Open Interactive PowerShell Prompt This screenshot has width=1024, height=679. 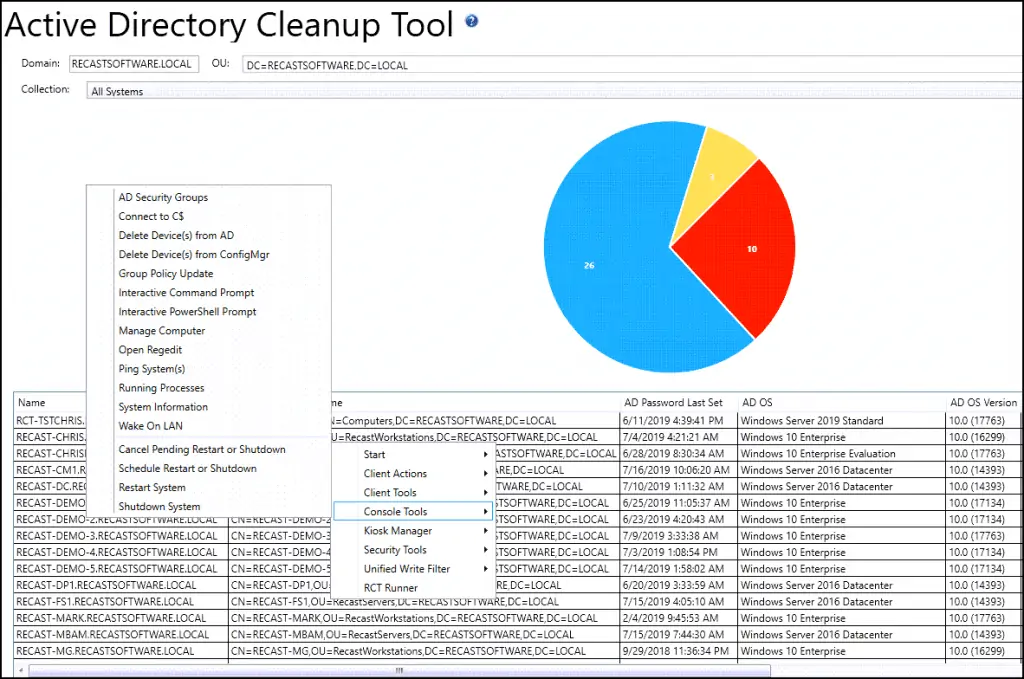pyautogui.click(x=187, y=311)
